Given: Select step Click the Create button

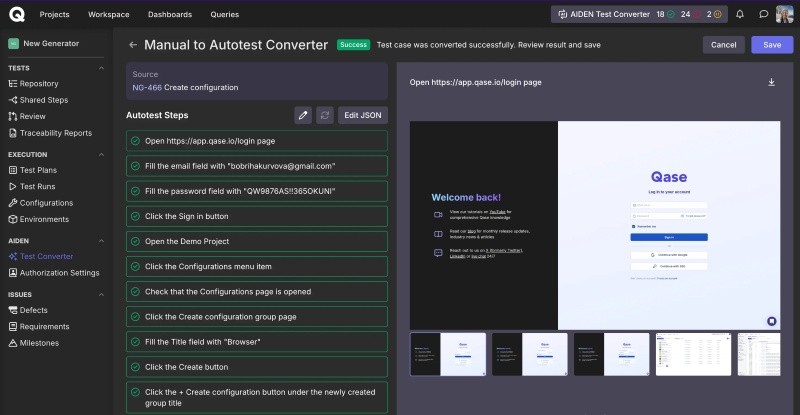Looking at the screenshot, I should pyautogui.click(x=257, y=367).
